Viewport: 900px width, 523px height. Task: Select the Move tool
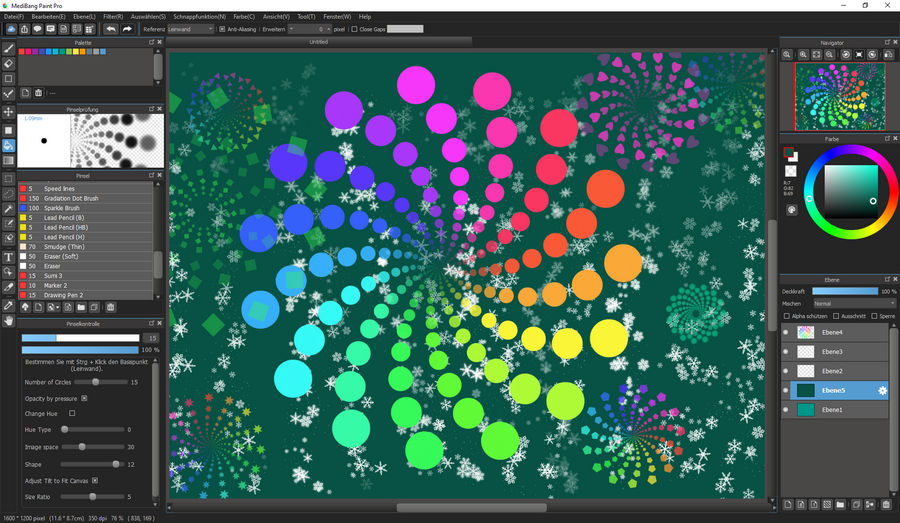8,112
